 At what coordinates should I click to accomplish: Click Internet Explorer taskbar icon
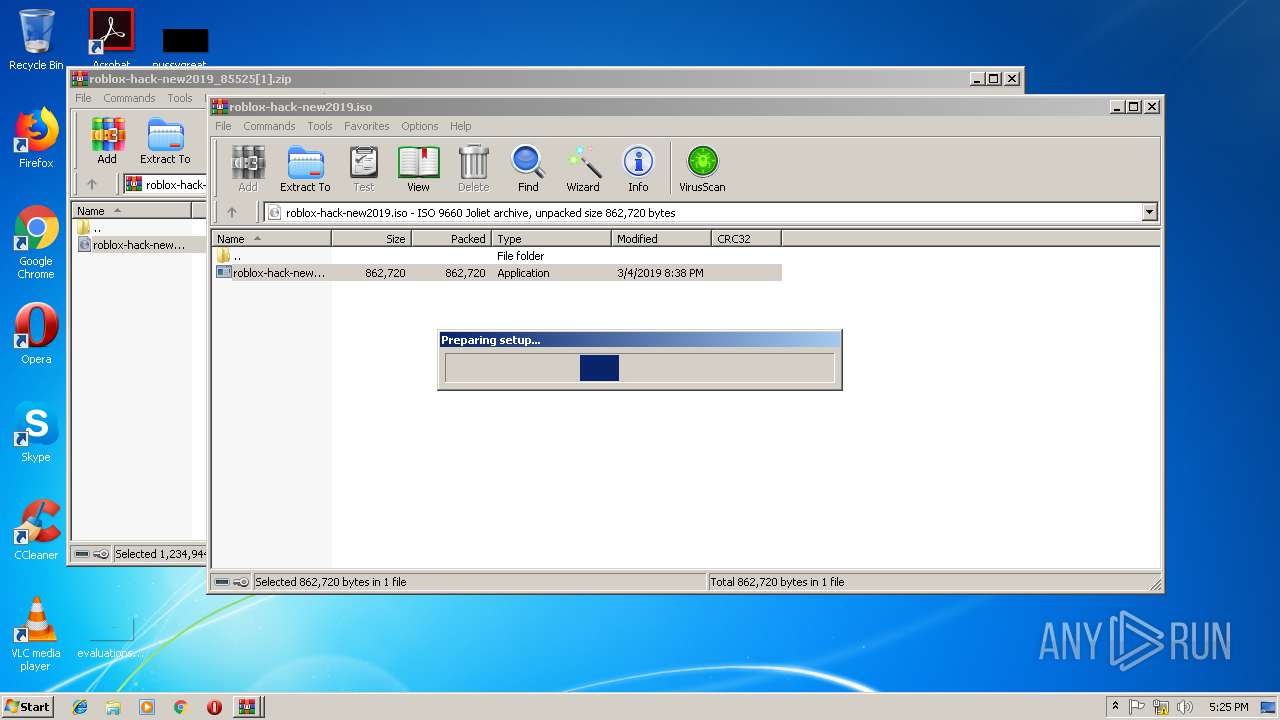point(80,707)
